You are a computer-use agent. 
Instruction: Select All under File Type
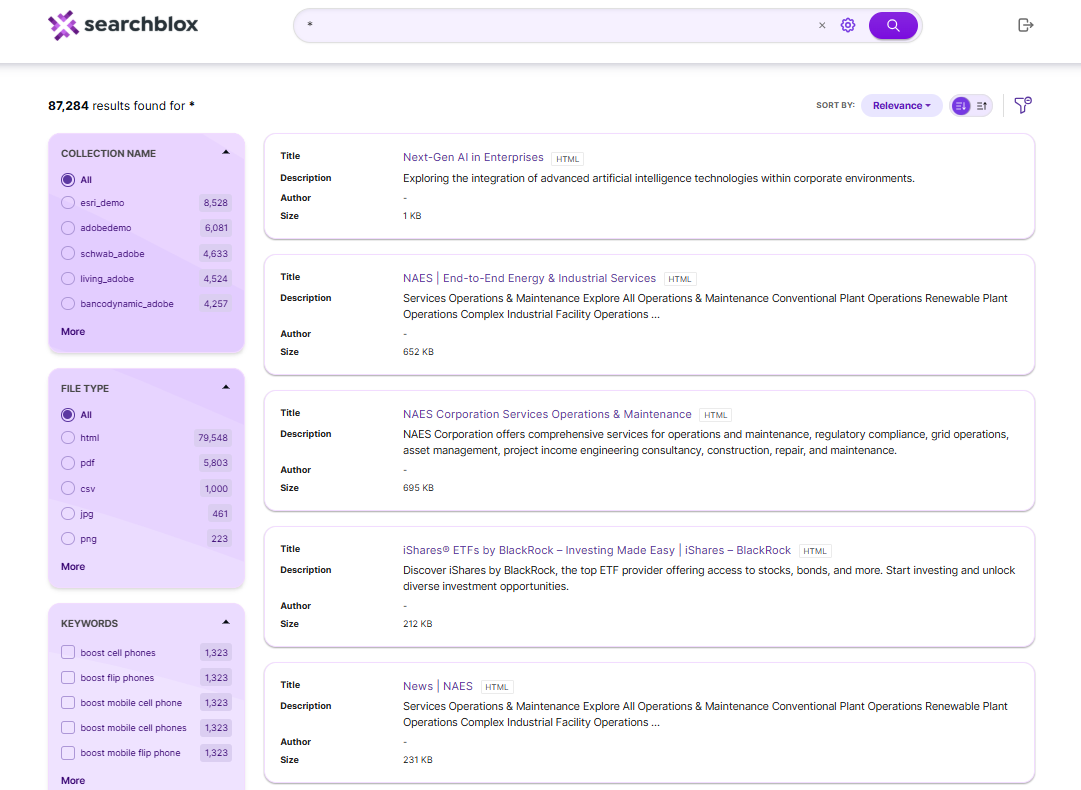(x=68, y=415)
